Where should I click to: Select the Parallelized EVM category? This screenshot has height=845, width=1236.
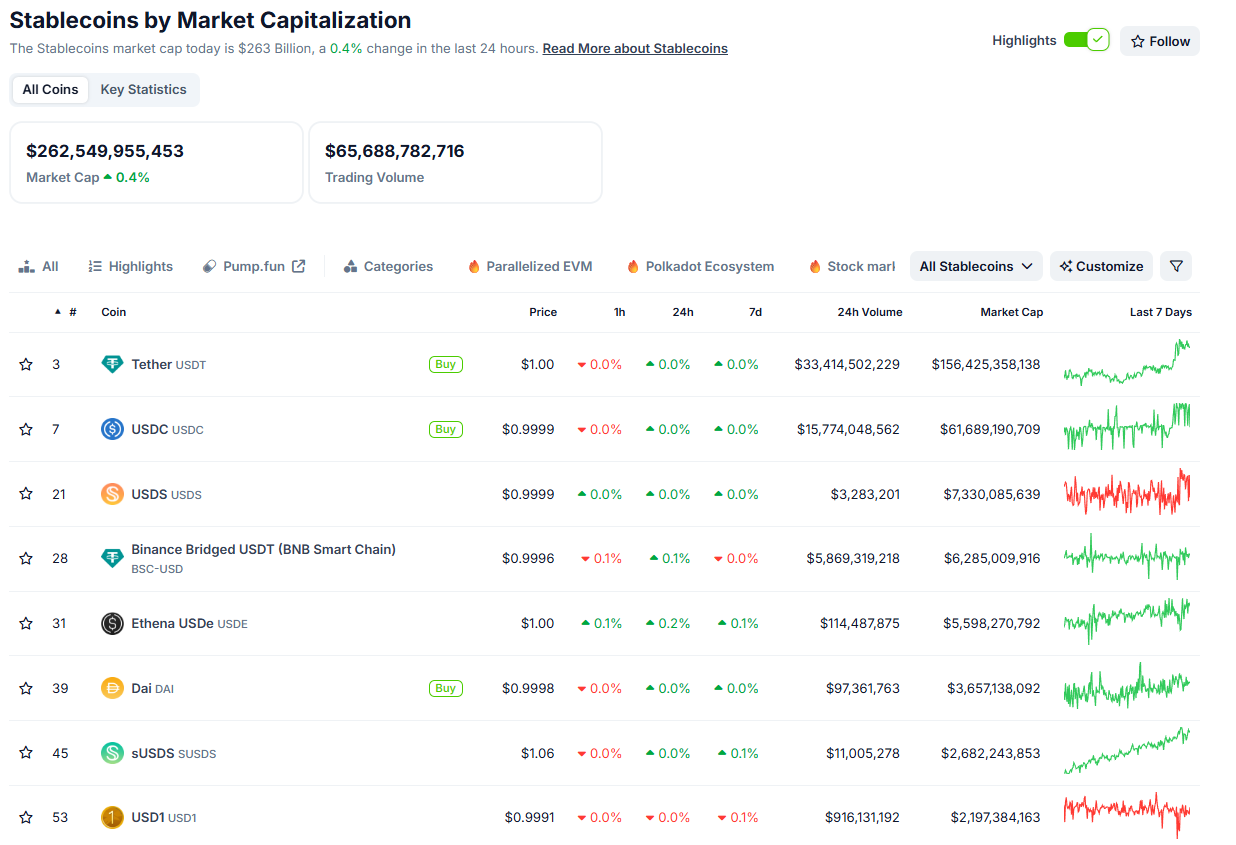point(530,266)
